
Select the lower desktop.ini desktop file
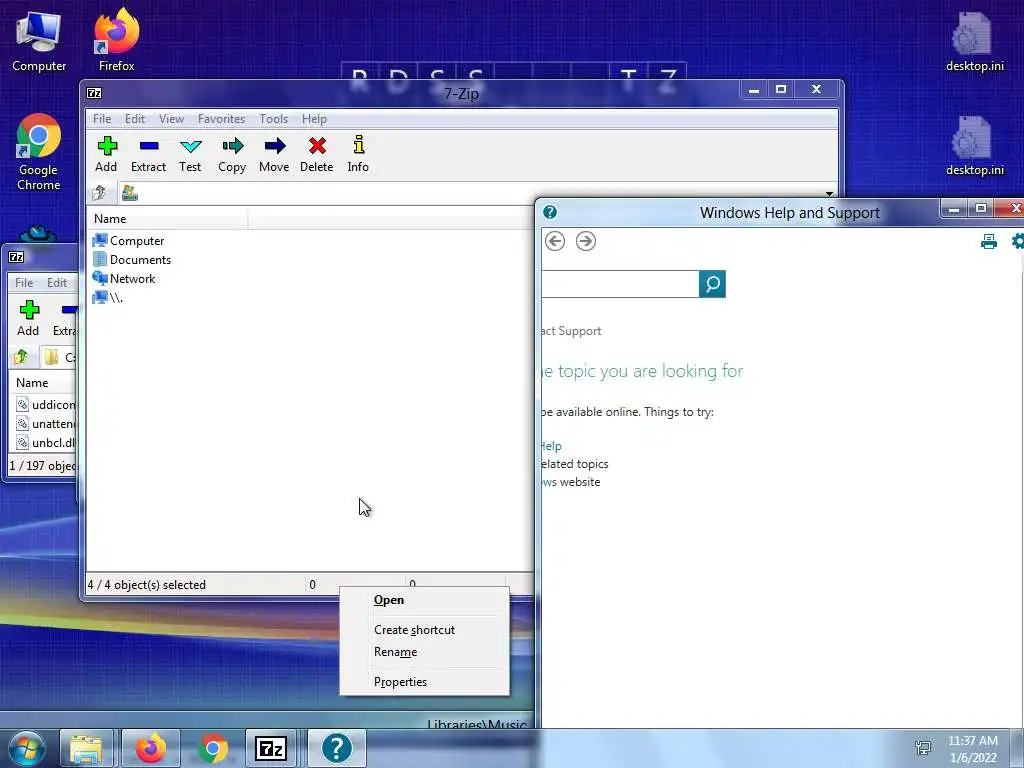(974, 146)
